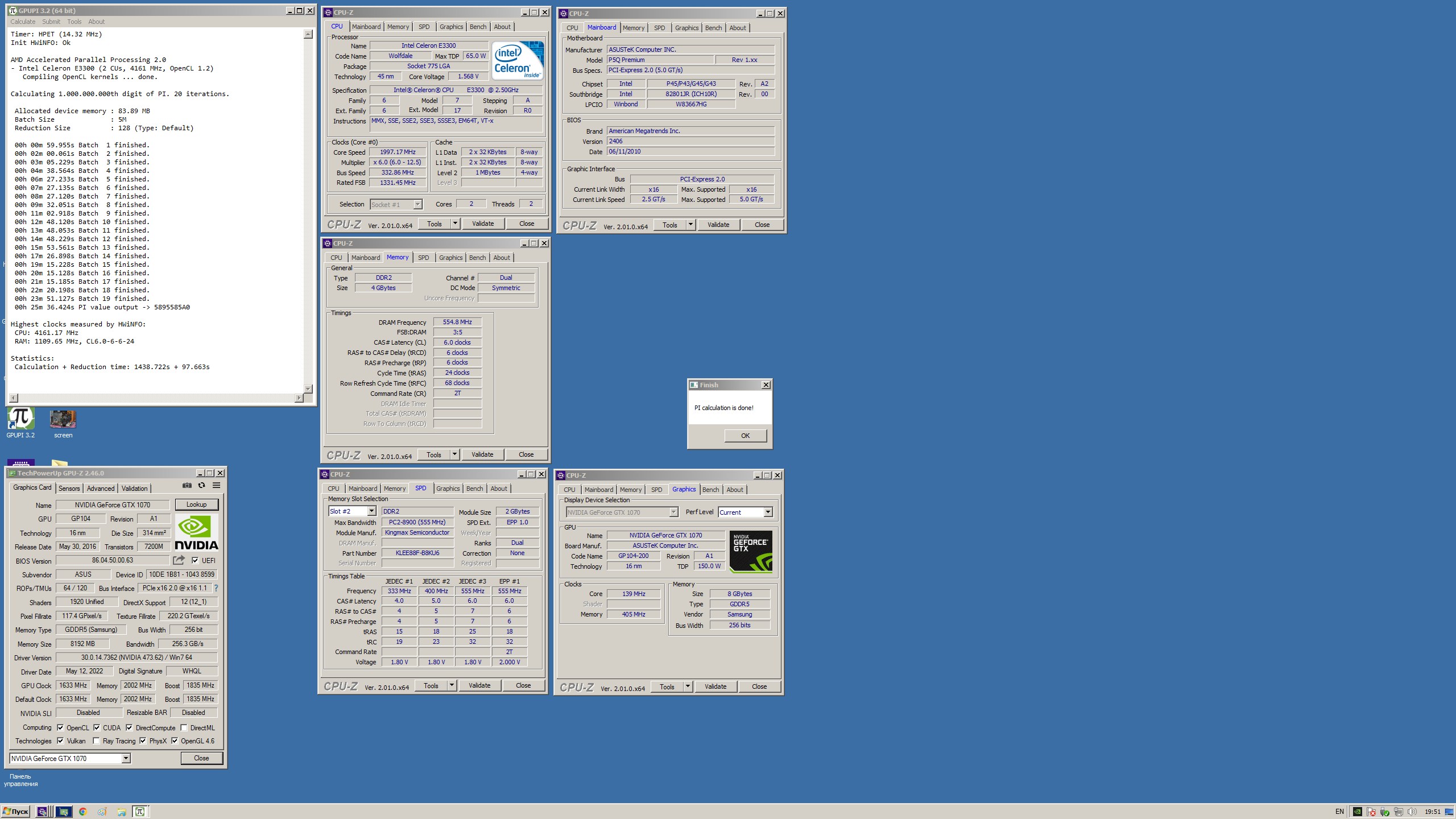Click the Control Panel (Панель управления) desktop icon
1456x819 pixels.
[20, 780]
